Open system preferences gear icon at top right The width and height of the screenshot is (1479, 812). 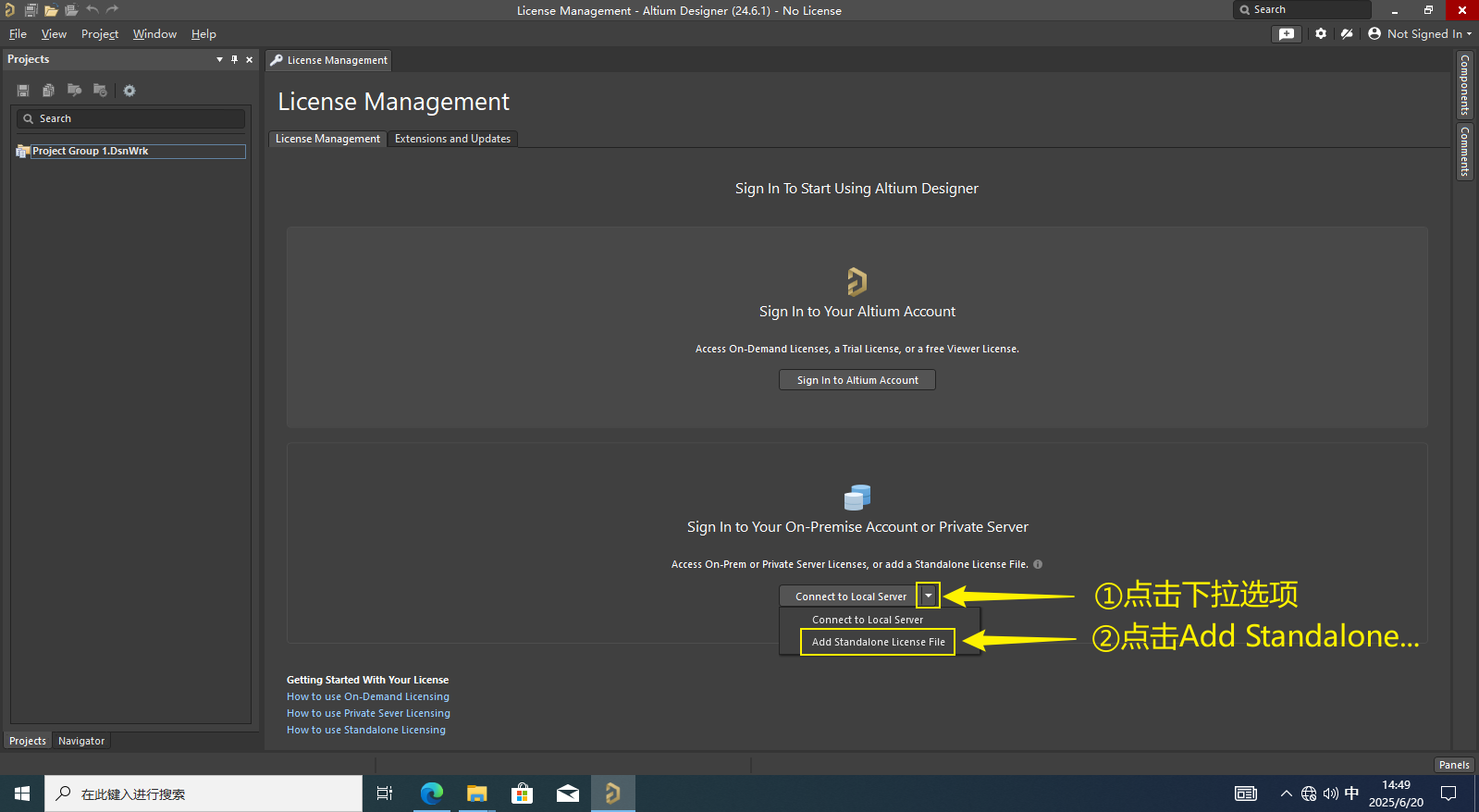[1321, 33]
